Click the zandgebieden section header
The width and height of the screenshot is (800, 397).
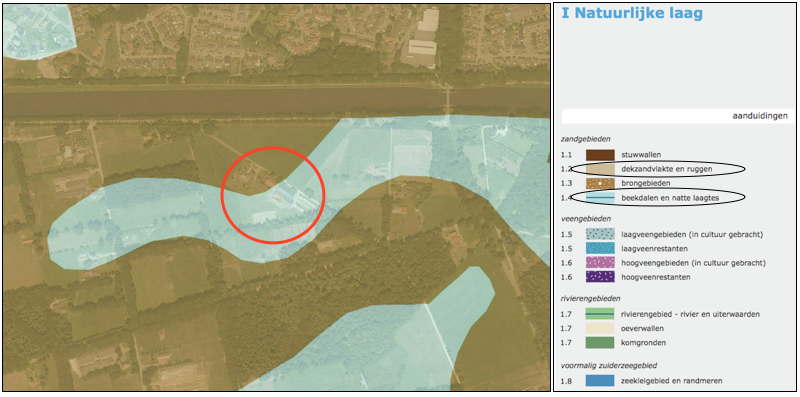click(585, 139)
